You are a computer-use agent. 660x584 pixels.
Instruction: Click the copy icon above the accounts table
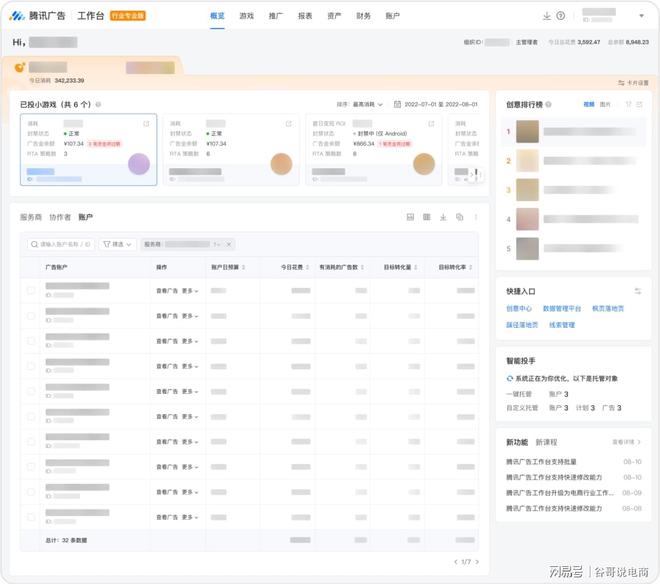pos(459,217)
